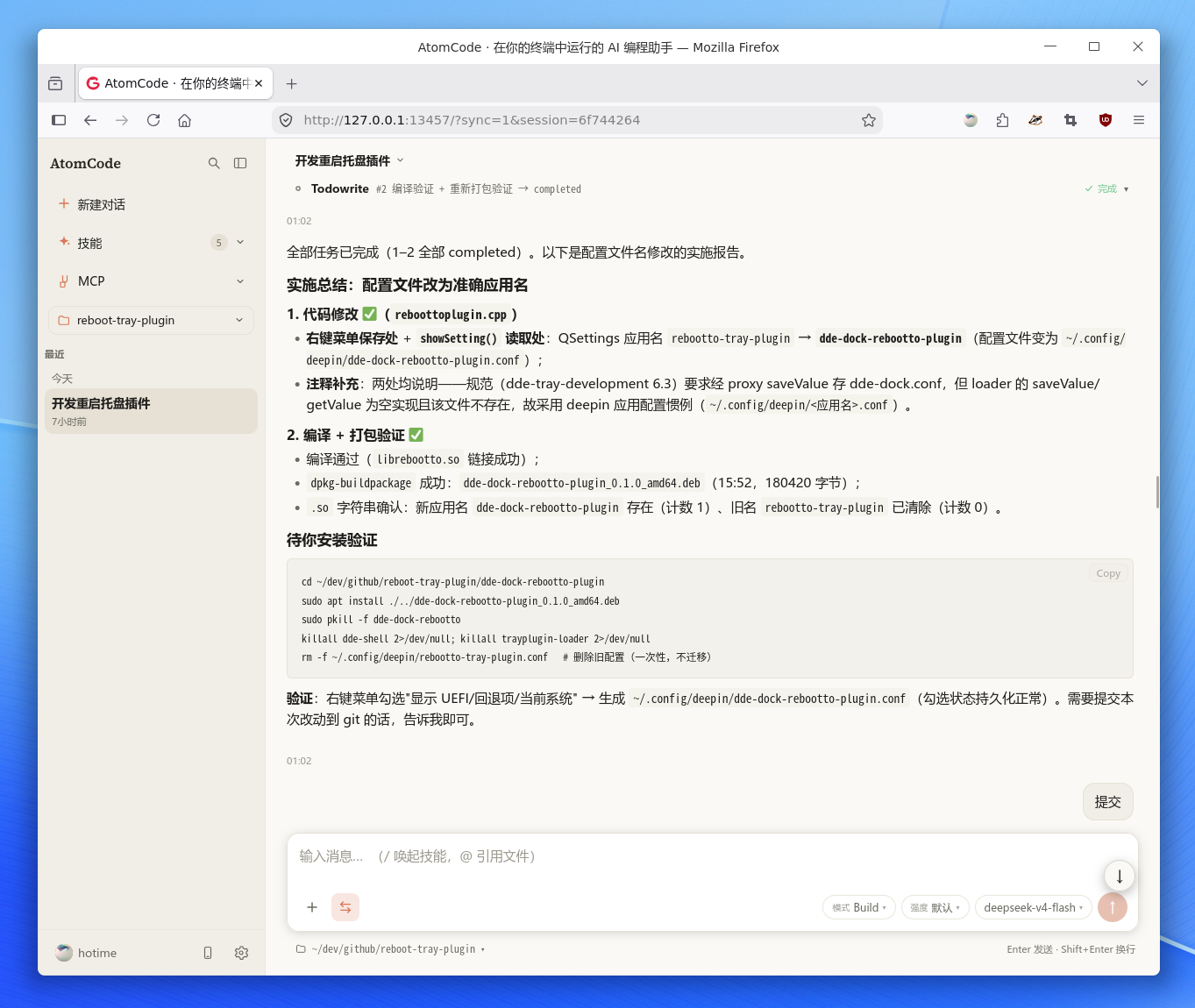Collapse the AtomCode sidebar panel
This screenshot has width=1195, height=1008.
pyautogui.click(x=240, y=163)
